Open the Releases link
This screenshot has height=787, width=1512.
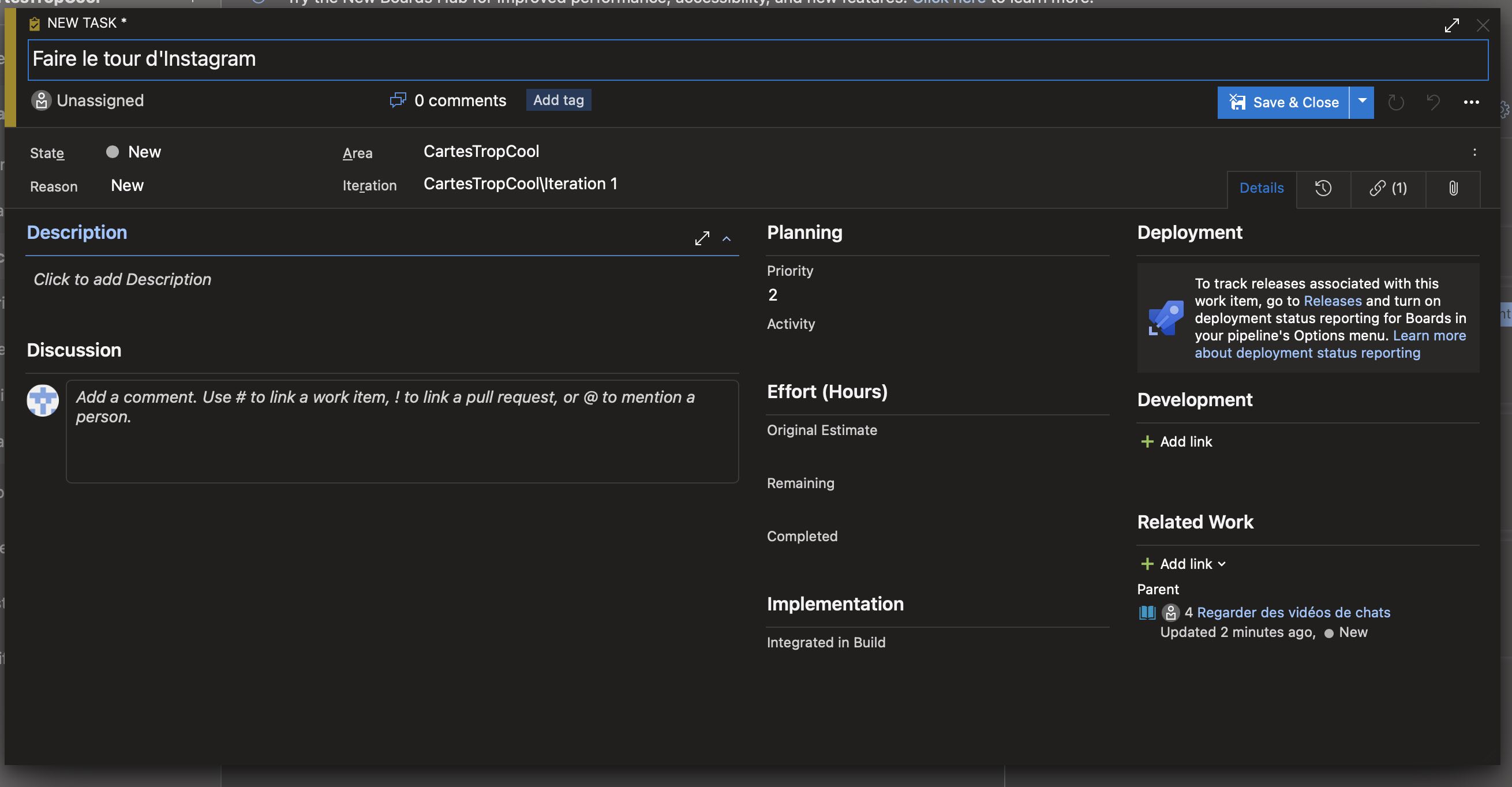1333,301
